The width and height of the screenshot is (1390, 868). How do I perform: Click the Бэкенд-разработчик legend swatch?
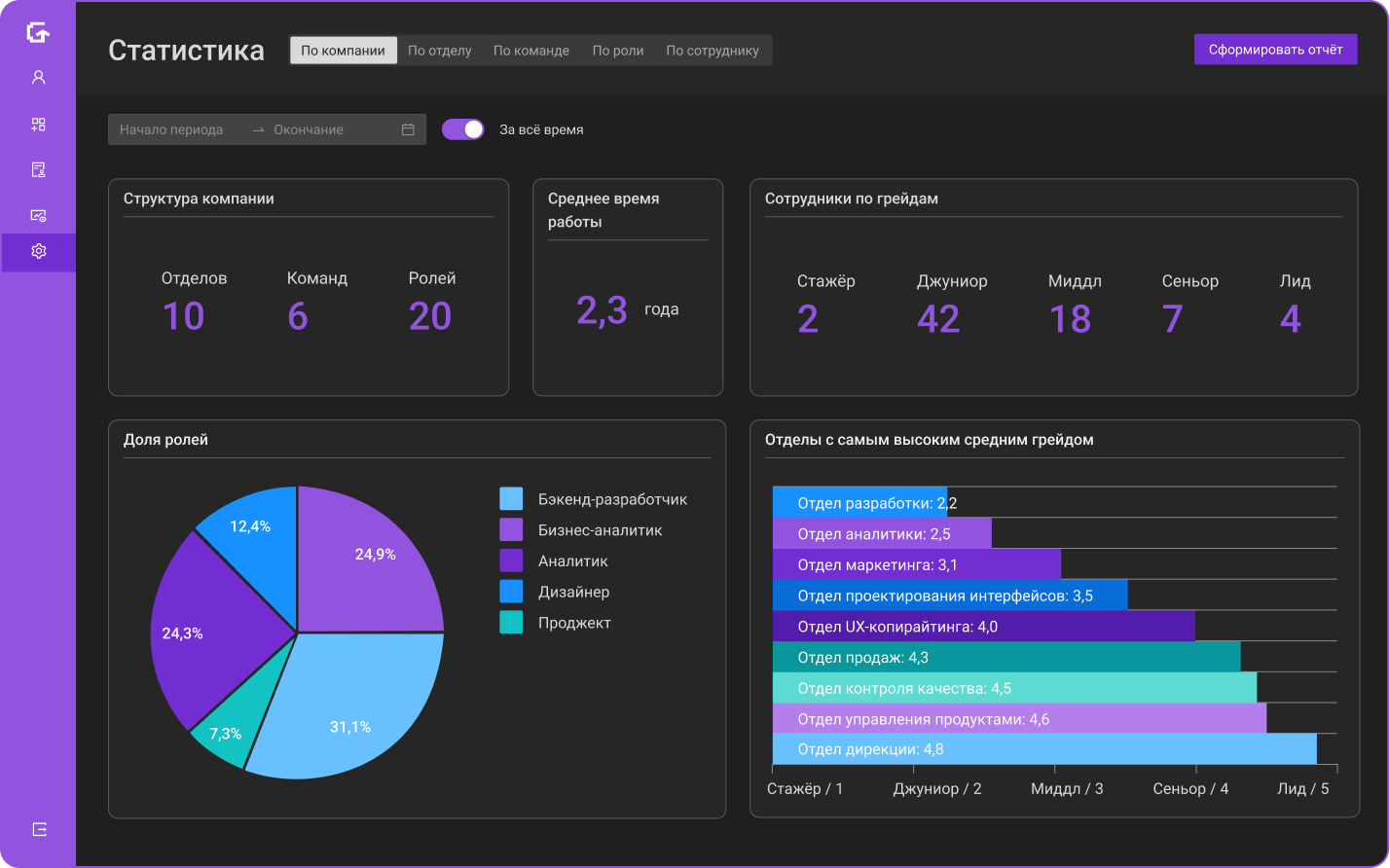[x=512, y=499]
